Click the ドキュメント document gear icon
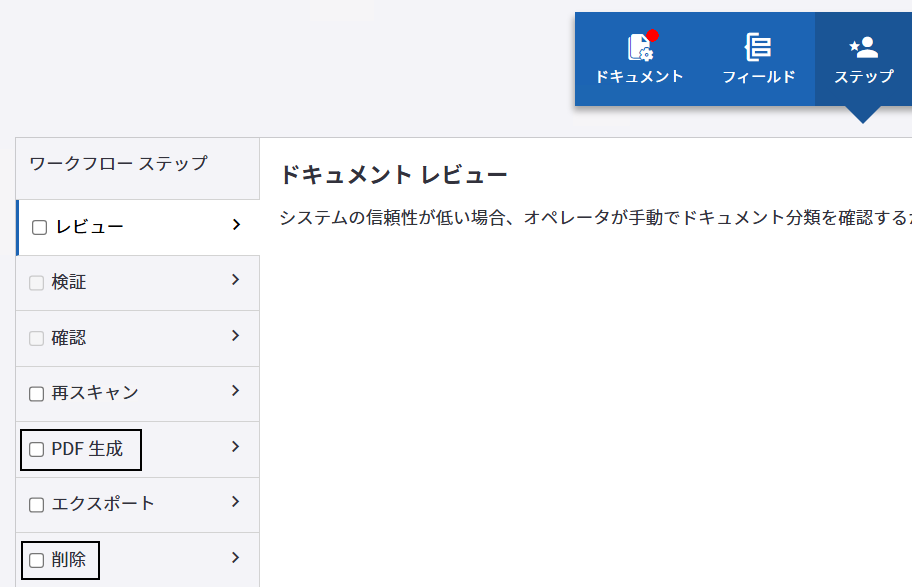 tap(640, 47)
